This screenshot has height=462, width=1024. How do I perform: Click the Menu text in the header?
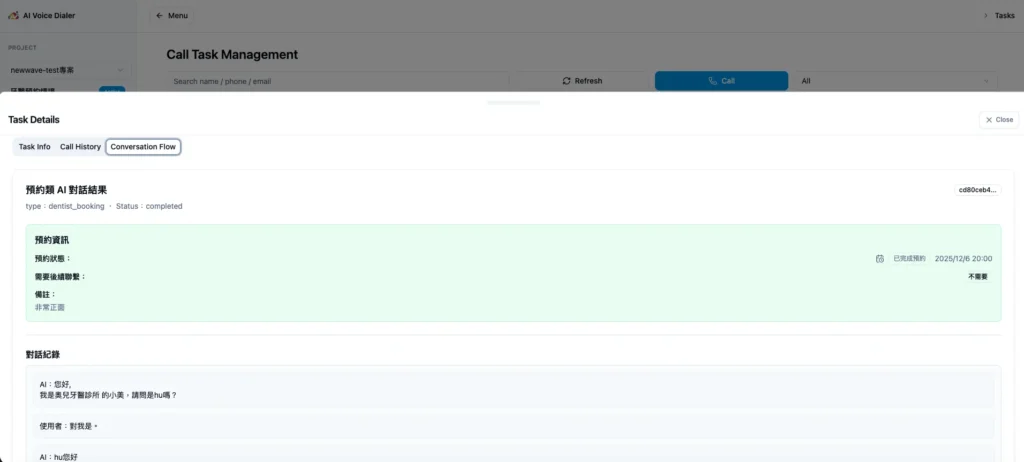tap(178, 16)
